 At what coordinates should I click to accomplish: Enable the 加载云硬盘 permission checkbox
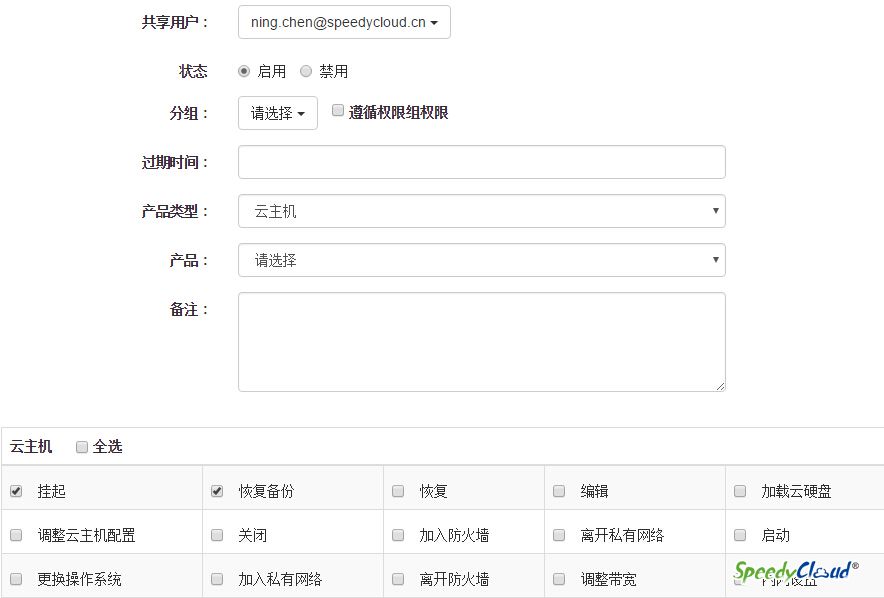[740, 491]
